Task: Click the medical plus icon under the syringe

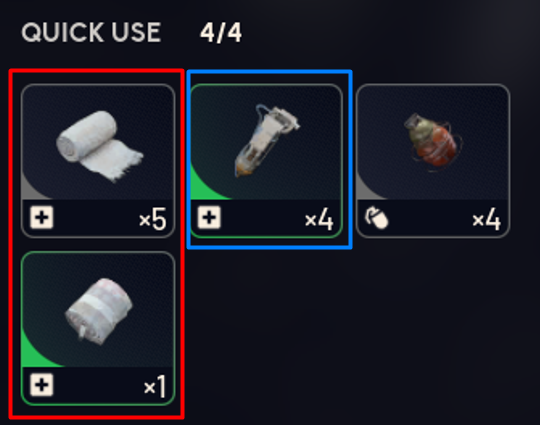Action: [x=209, y=218]
